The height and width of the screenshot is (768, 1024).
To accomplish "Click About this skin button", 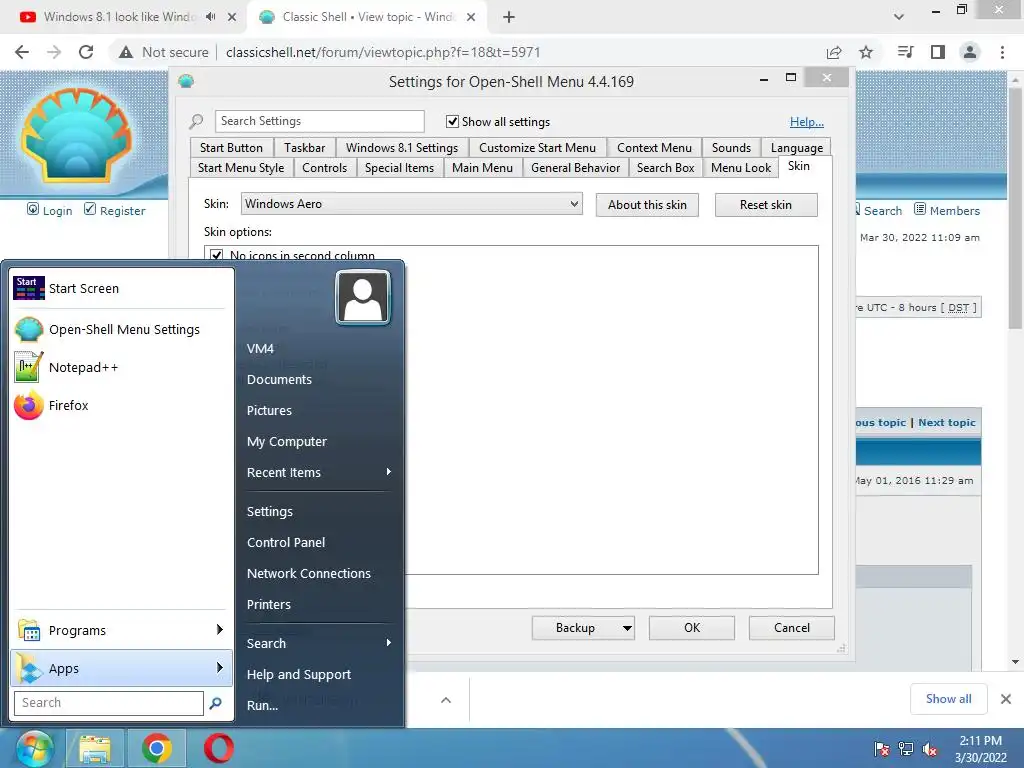I will [x=647, y=205].
